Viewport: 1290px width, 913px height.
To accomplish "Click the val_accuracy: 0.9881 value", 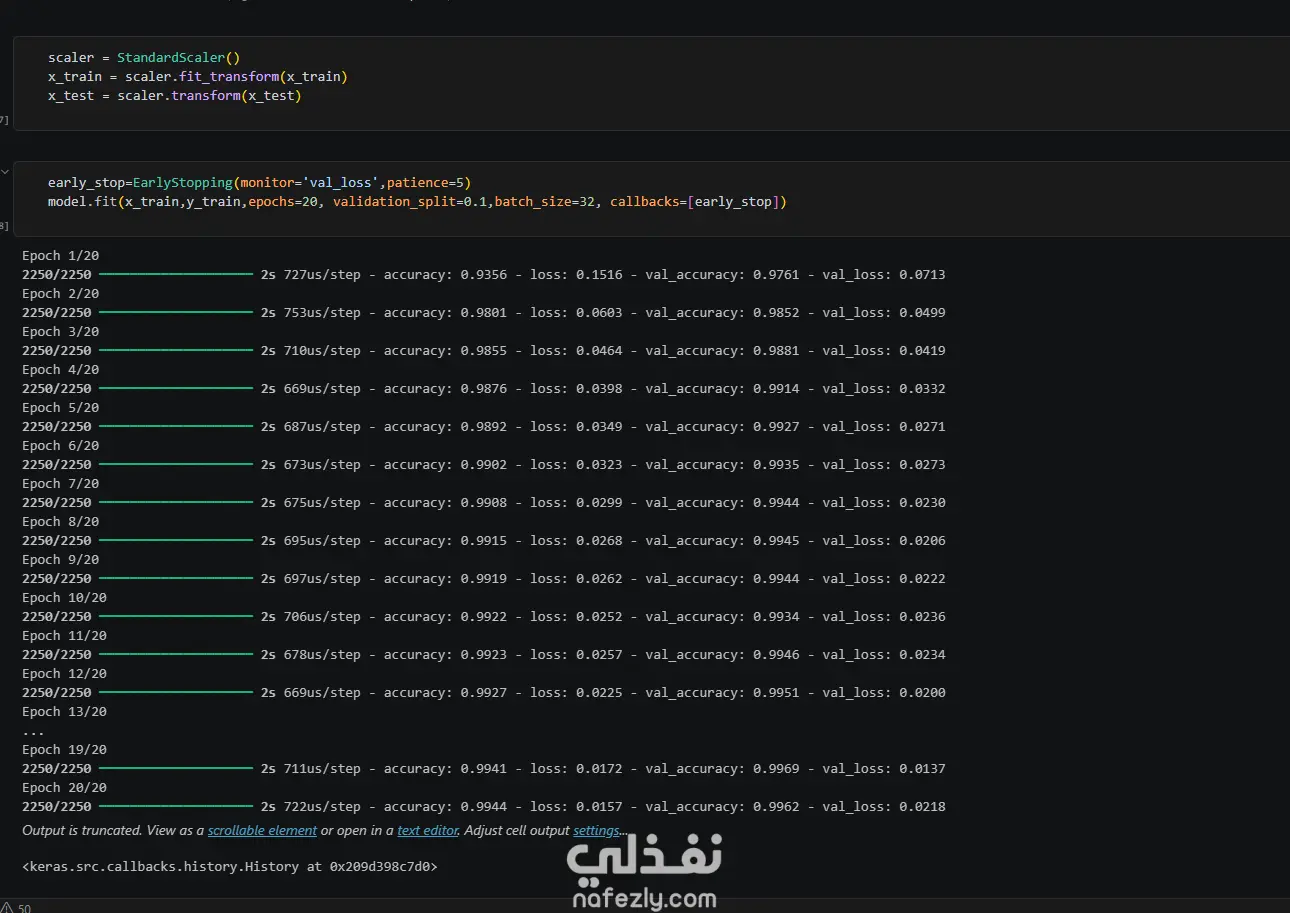I will point(722,351).
